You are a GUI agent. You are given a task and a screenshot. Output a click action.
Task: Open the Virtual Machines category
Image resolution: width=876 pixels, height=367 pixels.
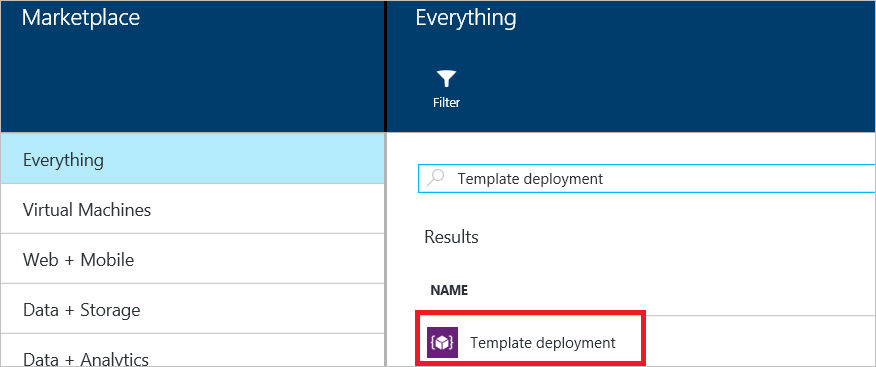click(192, 209)
